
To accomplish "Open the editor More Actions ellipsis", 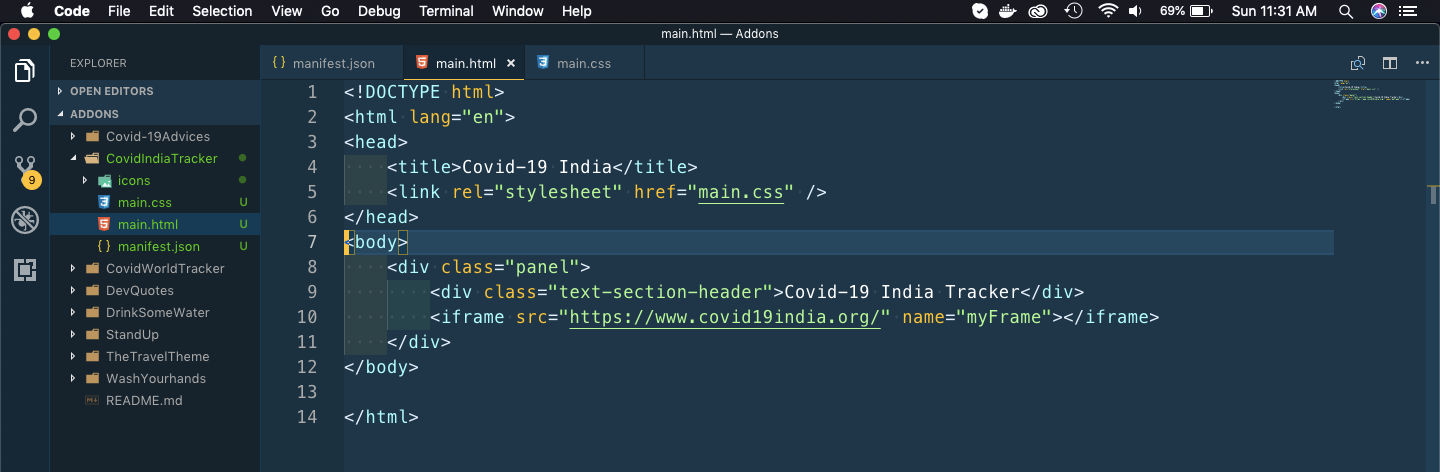I will tap(1422, 63).
